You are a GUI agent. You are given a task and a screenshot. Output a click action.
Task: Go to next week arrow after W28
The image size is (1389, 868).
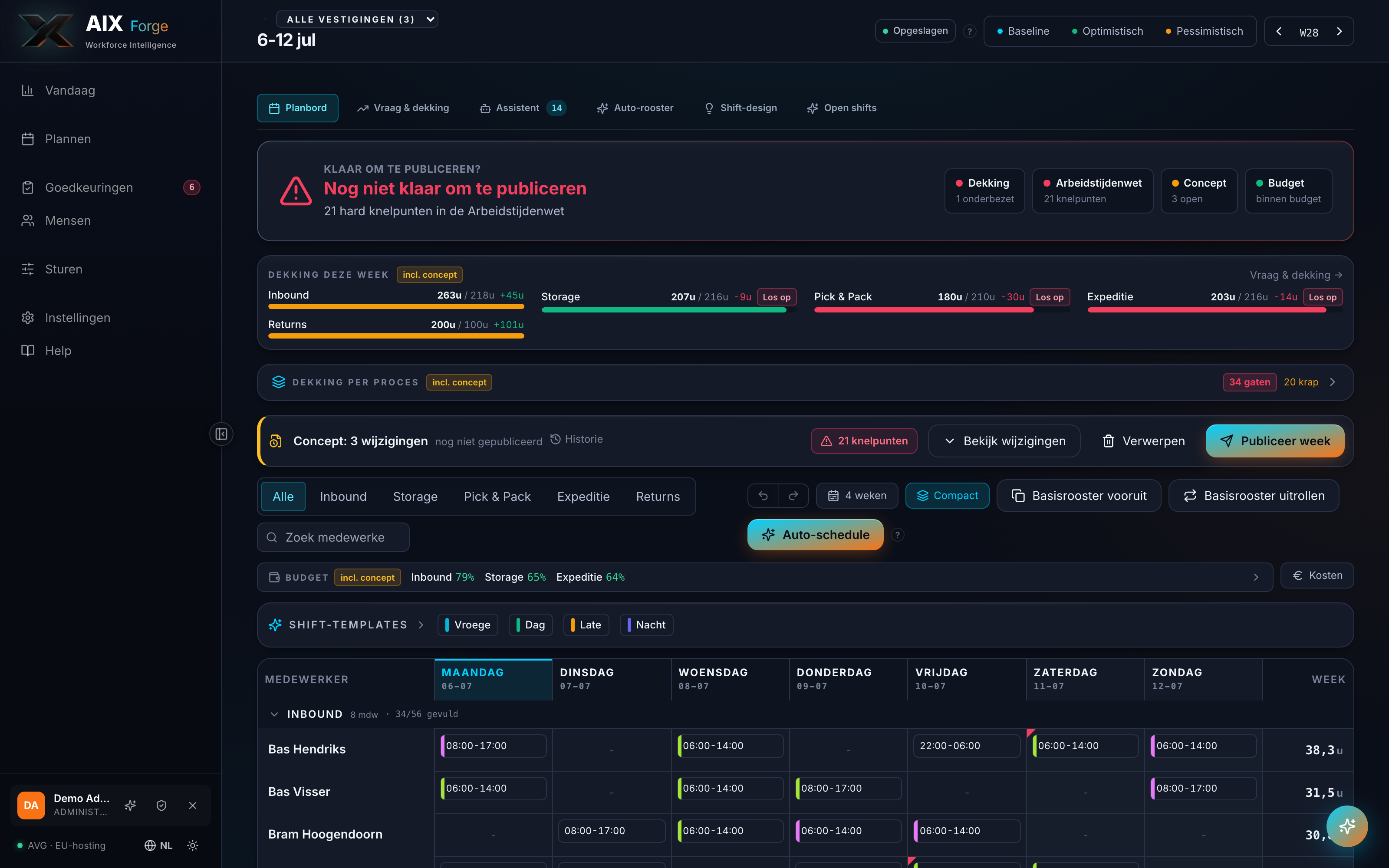click(x=1340, y=32)
